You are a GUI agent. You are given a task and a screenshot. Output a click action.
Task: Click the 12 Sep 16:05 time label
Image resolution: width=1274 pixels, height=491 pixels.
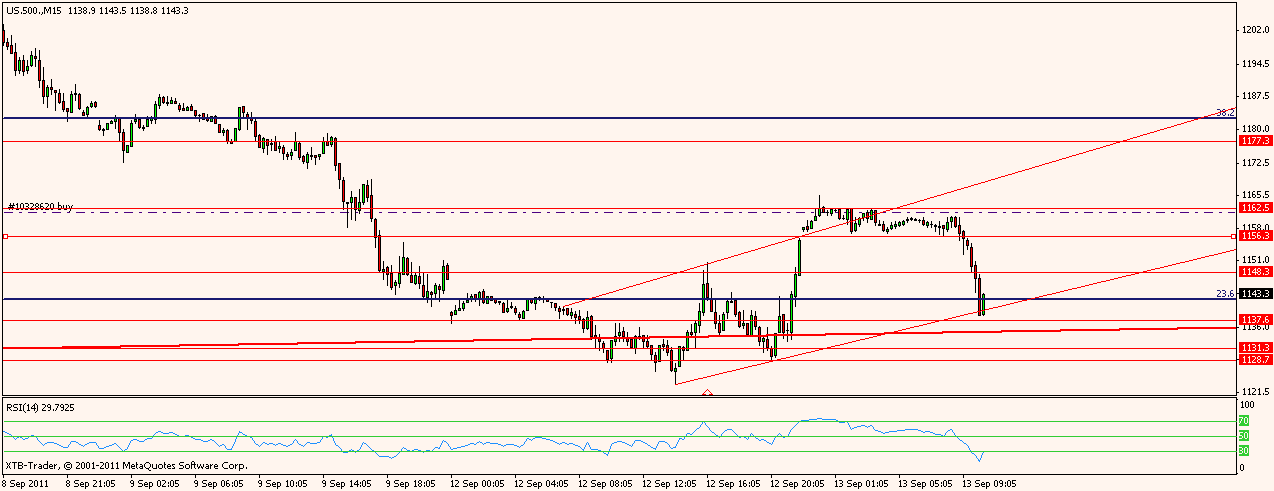733,482
